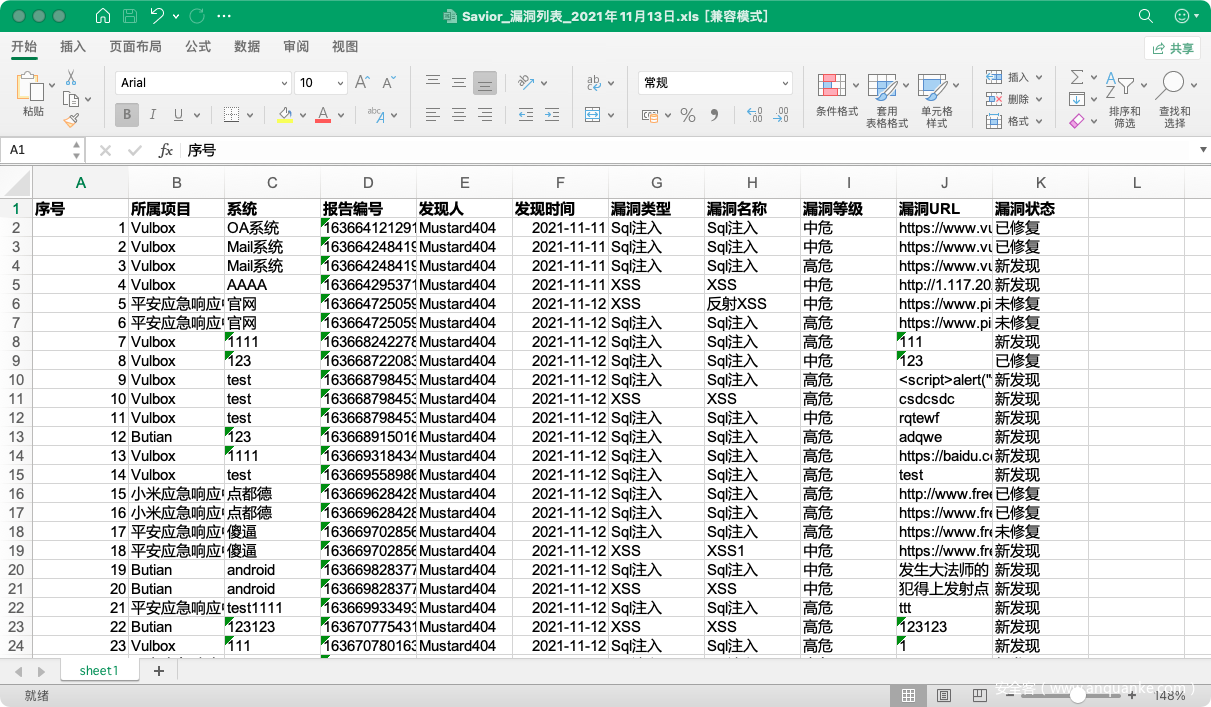1211x707 pixels.
Task: Open the 公式 ribbon tab
Action: [198, 47]
